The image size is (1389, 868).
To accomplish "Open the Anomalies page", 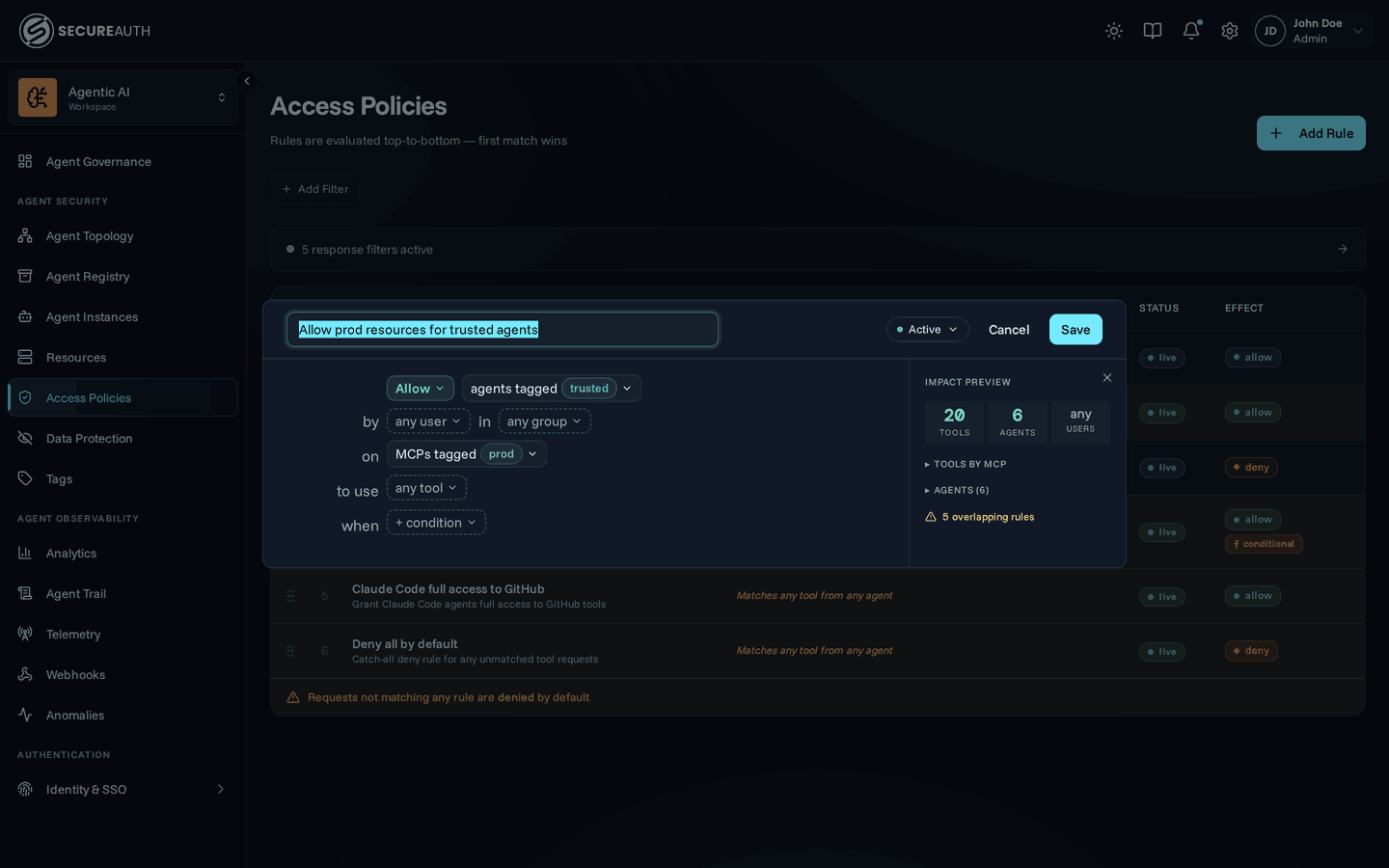I will 75,716.
